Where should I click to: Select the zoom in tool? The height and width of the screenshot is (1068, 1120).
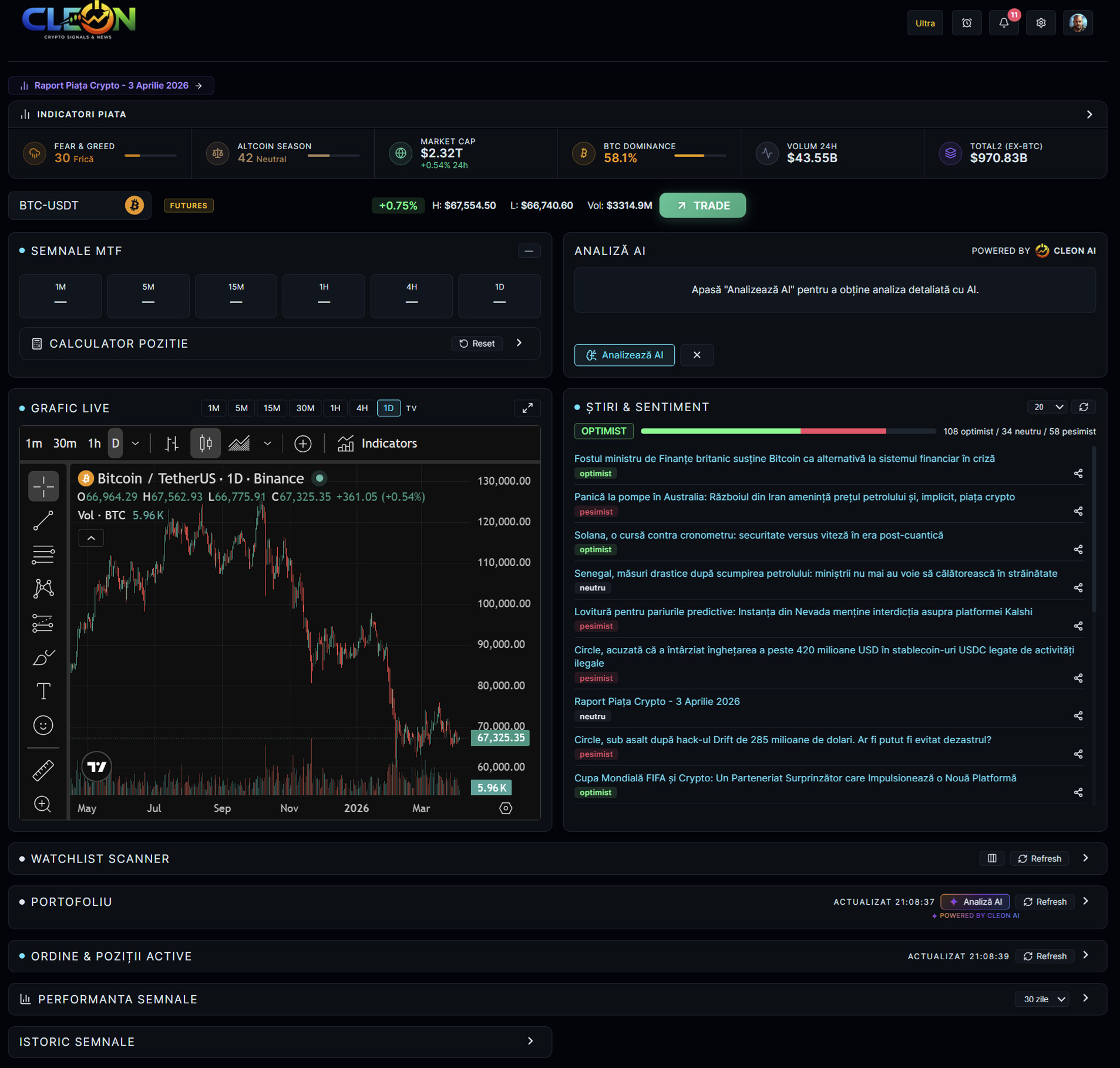click(43, 804)
